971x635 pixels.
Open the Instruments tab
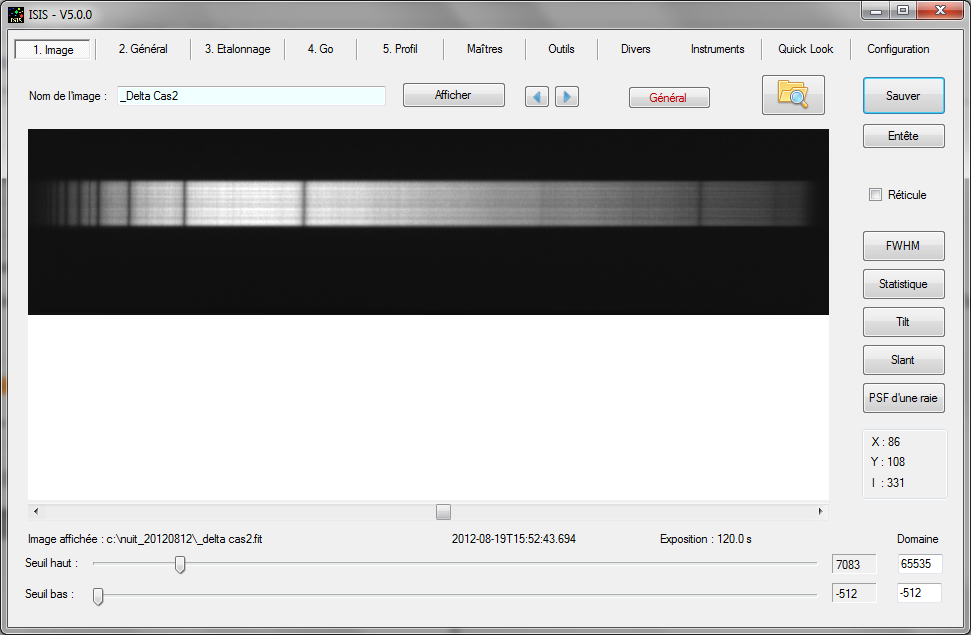717,49
